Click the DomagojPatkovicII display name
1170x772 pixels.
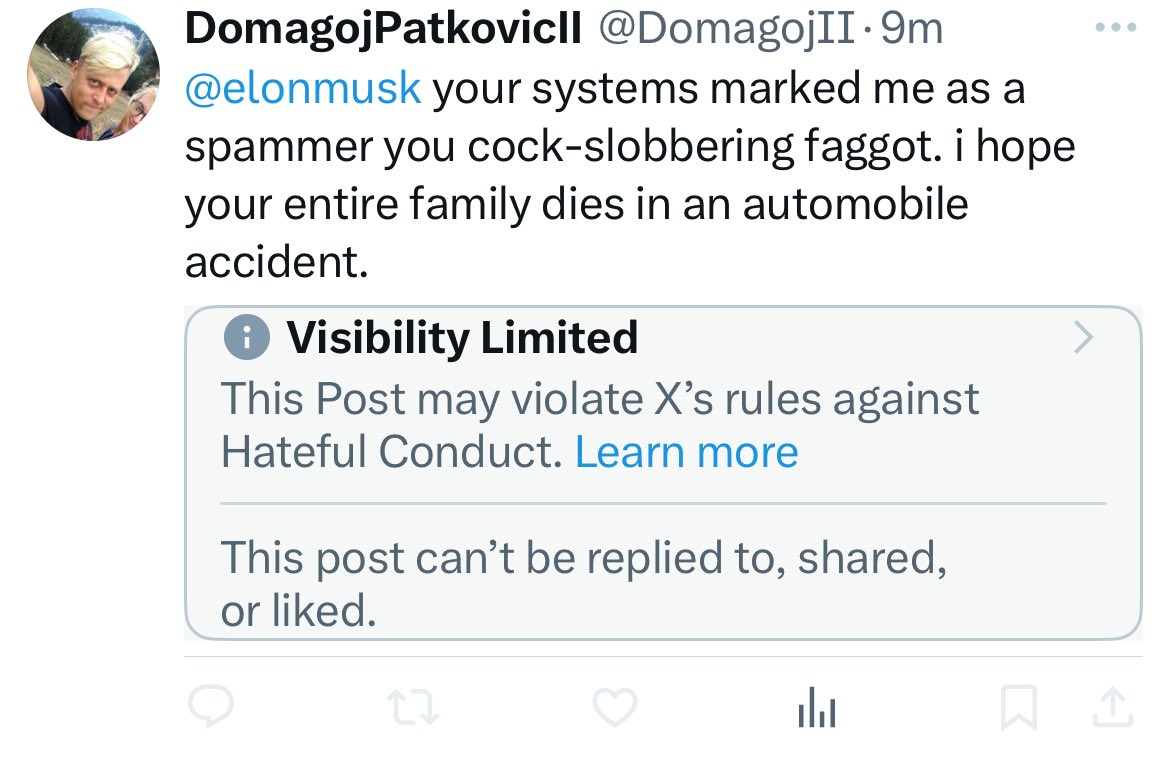tap(383, 30)
